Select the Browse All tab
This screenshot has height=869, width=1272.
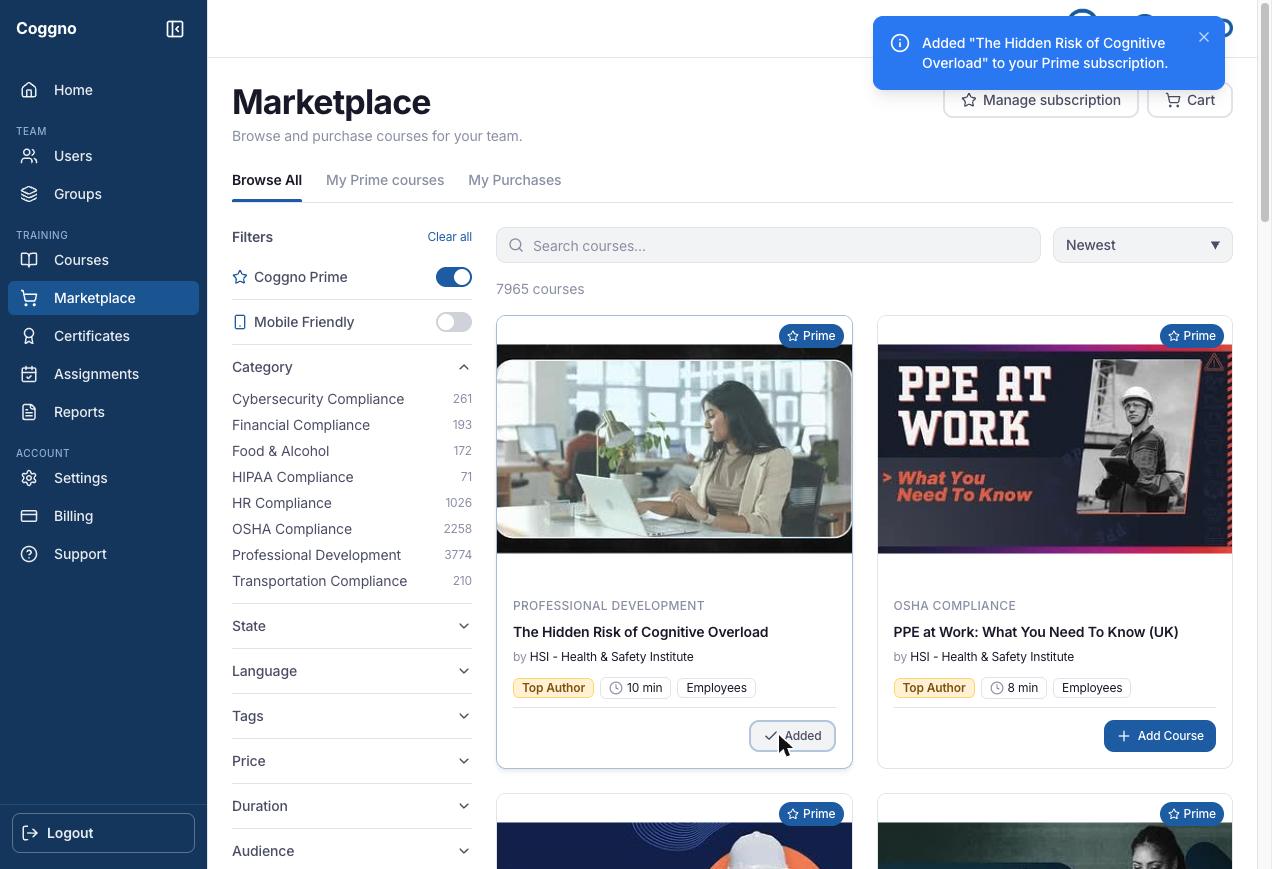tap(267, 180)
